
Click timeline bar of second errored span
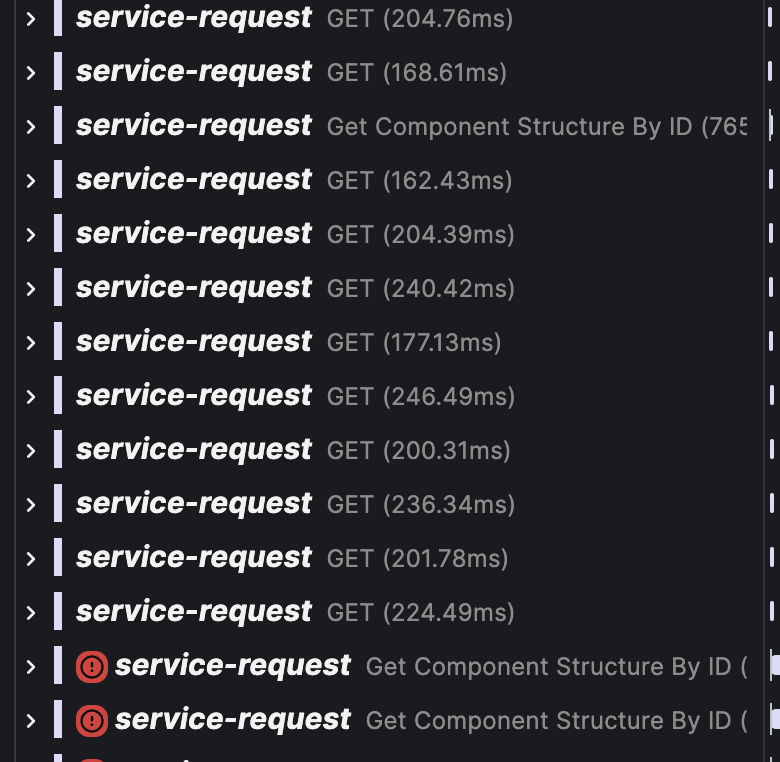[x=775, y=718]
